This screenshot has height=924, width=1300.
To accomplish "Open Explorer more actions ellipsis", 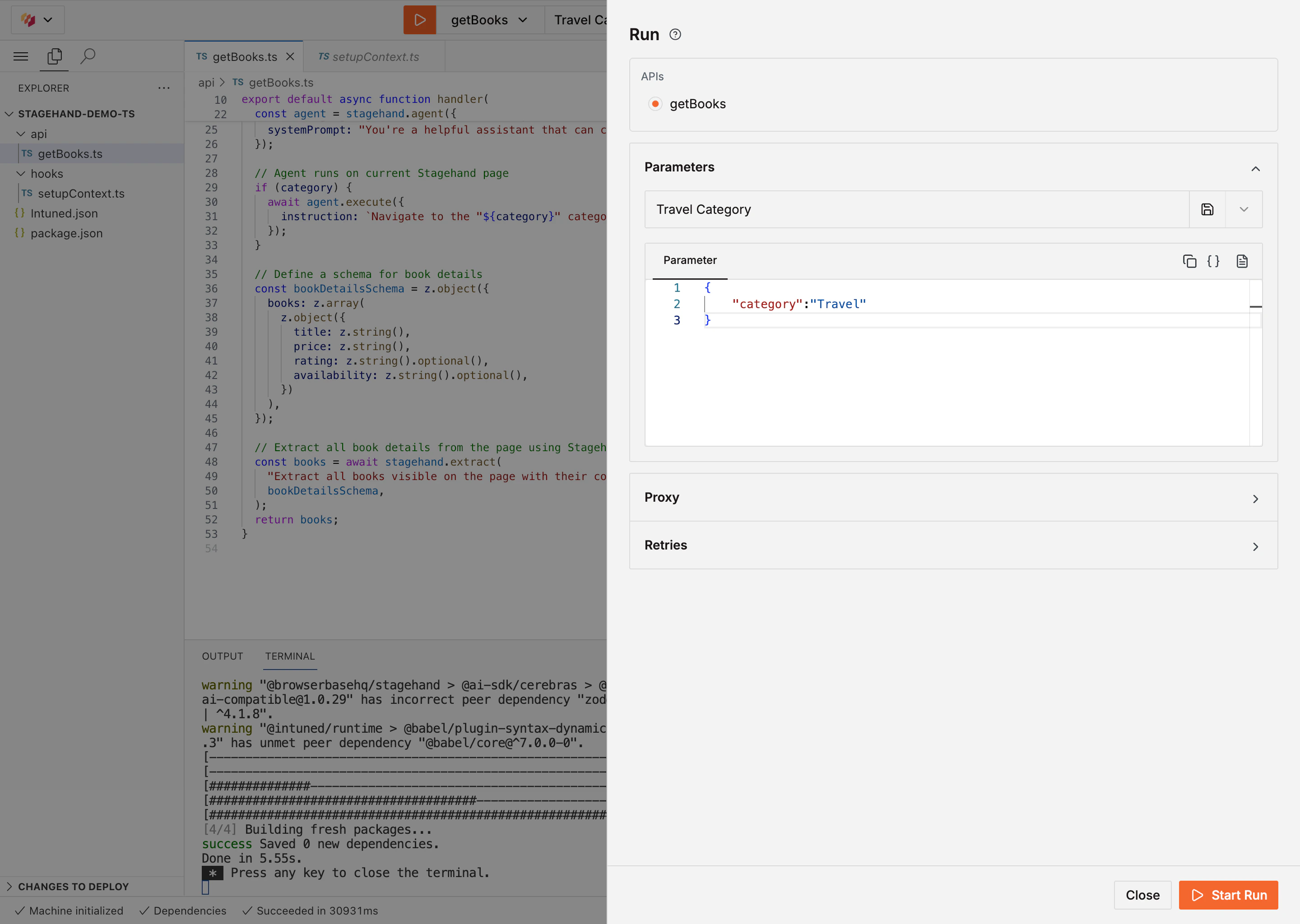I will [x=164, y=88].
